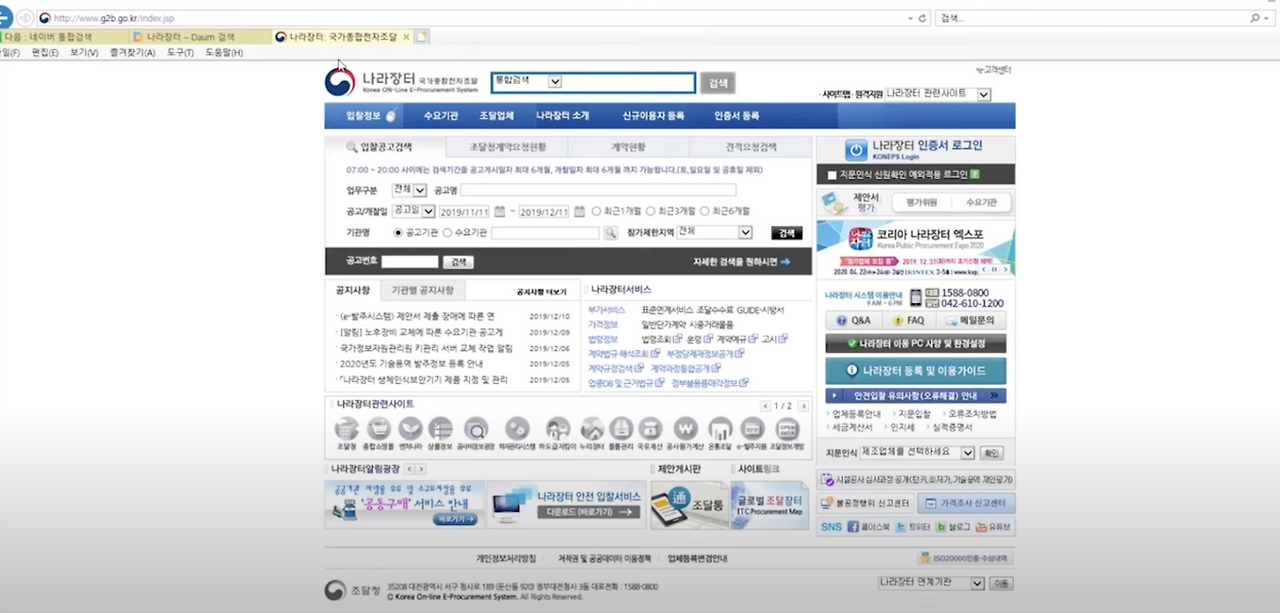Open the 즐겨찾기(A) browser menu

(133, 52)
